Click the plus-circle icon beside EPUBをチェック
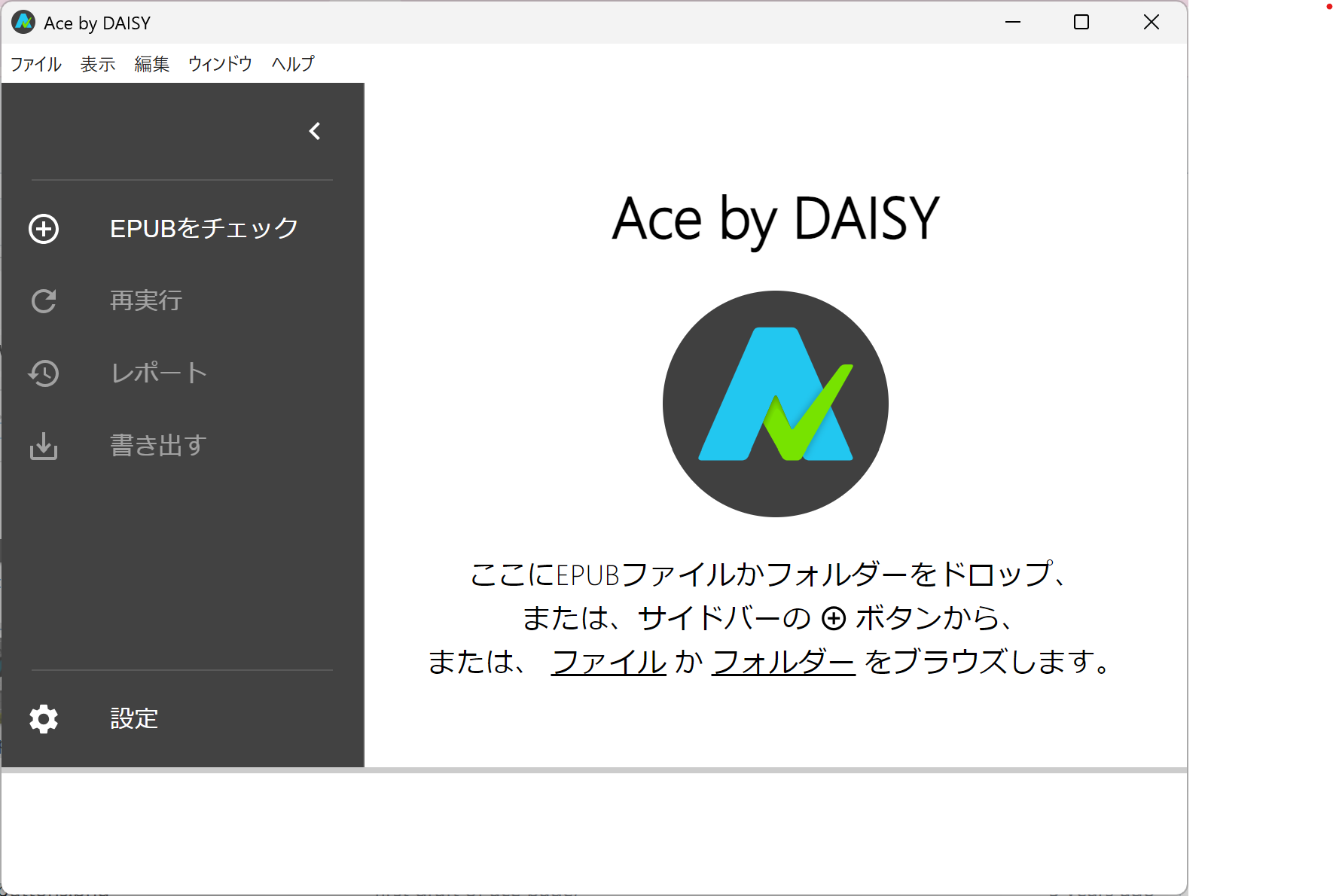 [x=44, y=229]
